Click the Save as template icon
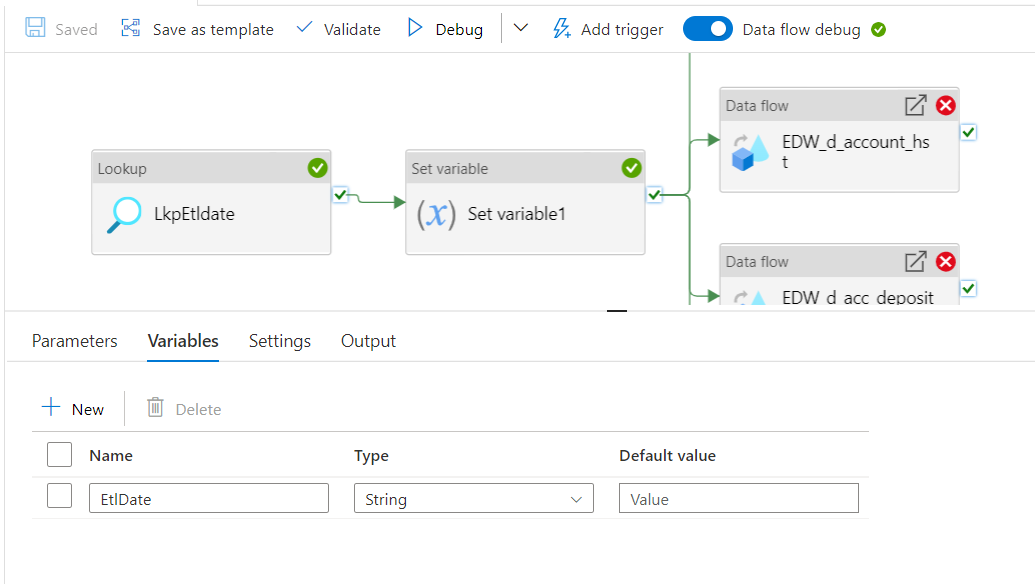 pyautogui.click(x=130, y=28)
